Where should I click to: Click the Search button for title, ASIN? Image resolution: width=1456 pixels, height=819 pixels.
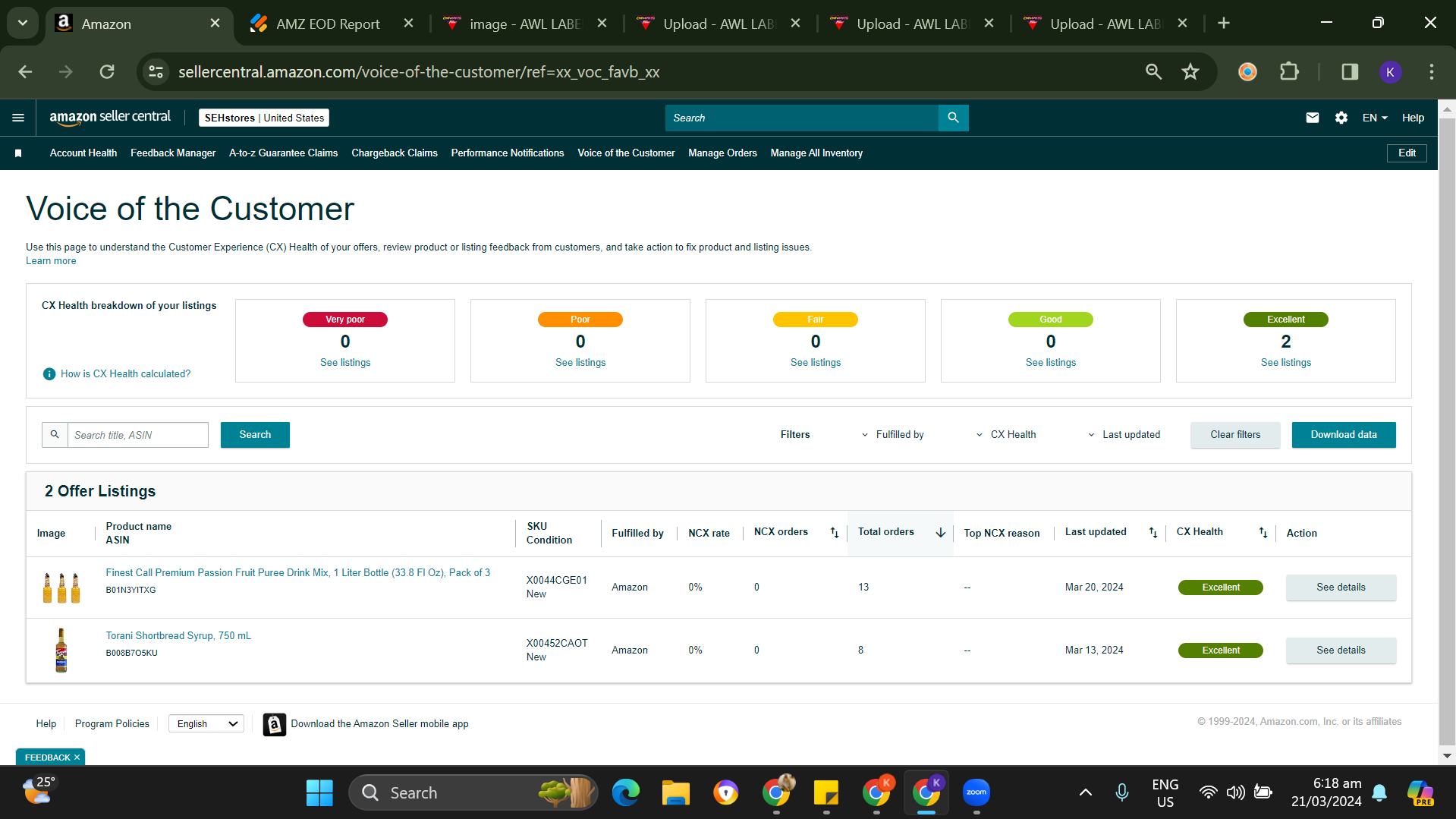[255, 435]
